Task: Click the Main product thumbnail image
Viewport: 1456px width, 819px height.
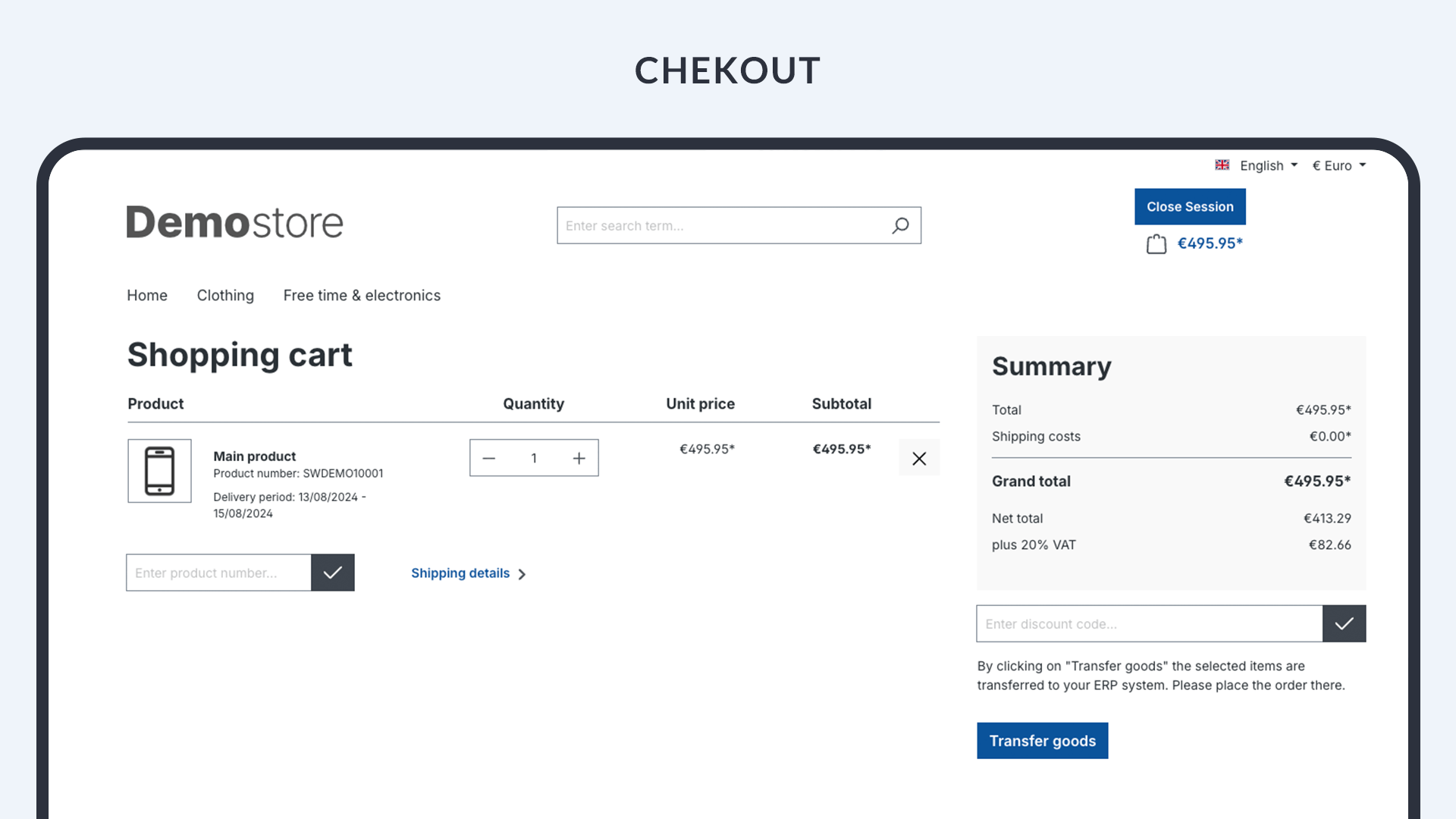Action: [159, 471]
